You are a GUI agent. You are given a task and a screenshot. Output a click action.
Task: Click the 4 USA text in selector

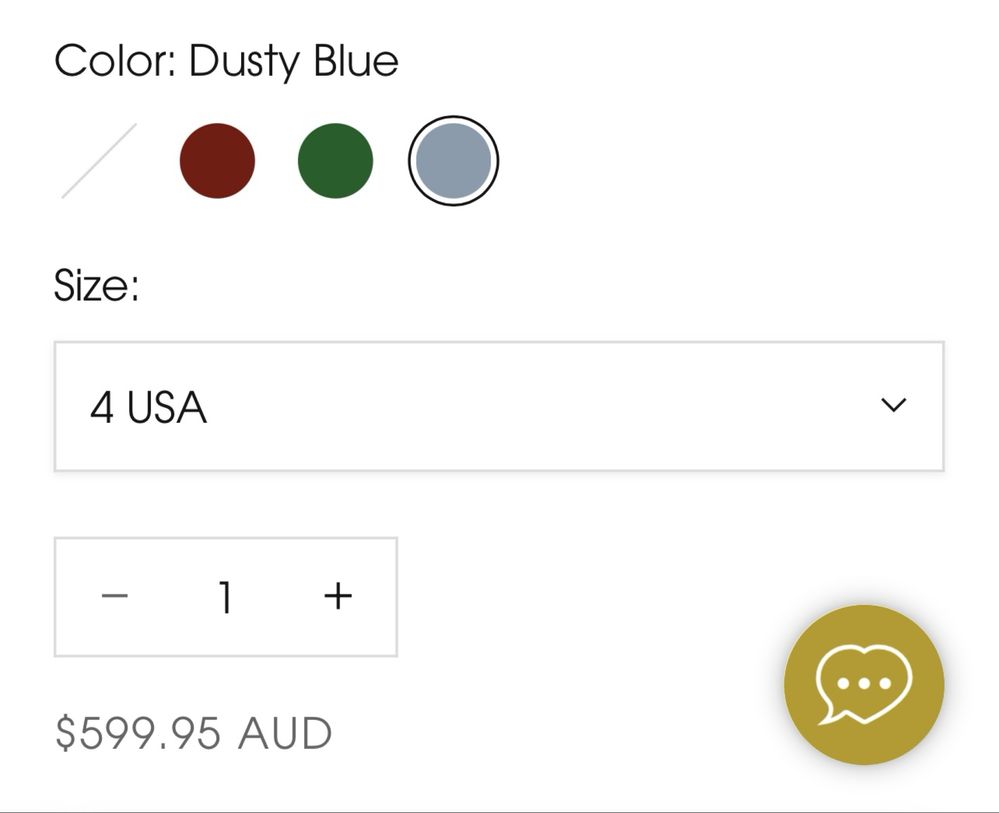pos(148,407)
